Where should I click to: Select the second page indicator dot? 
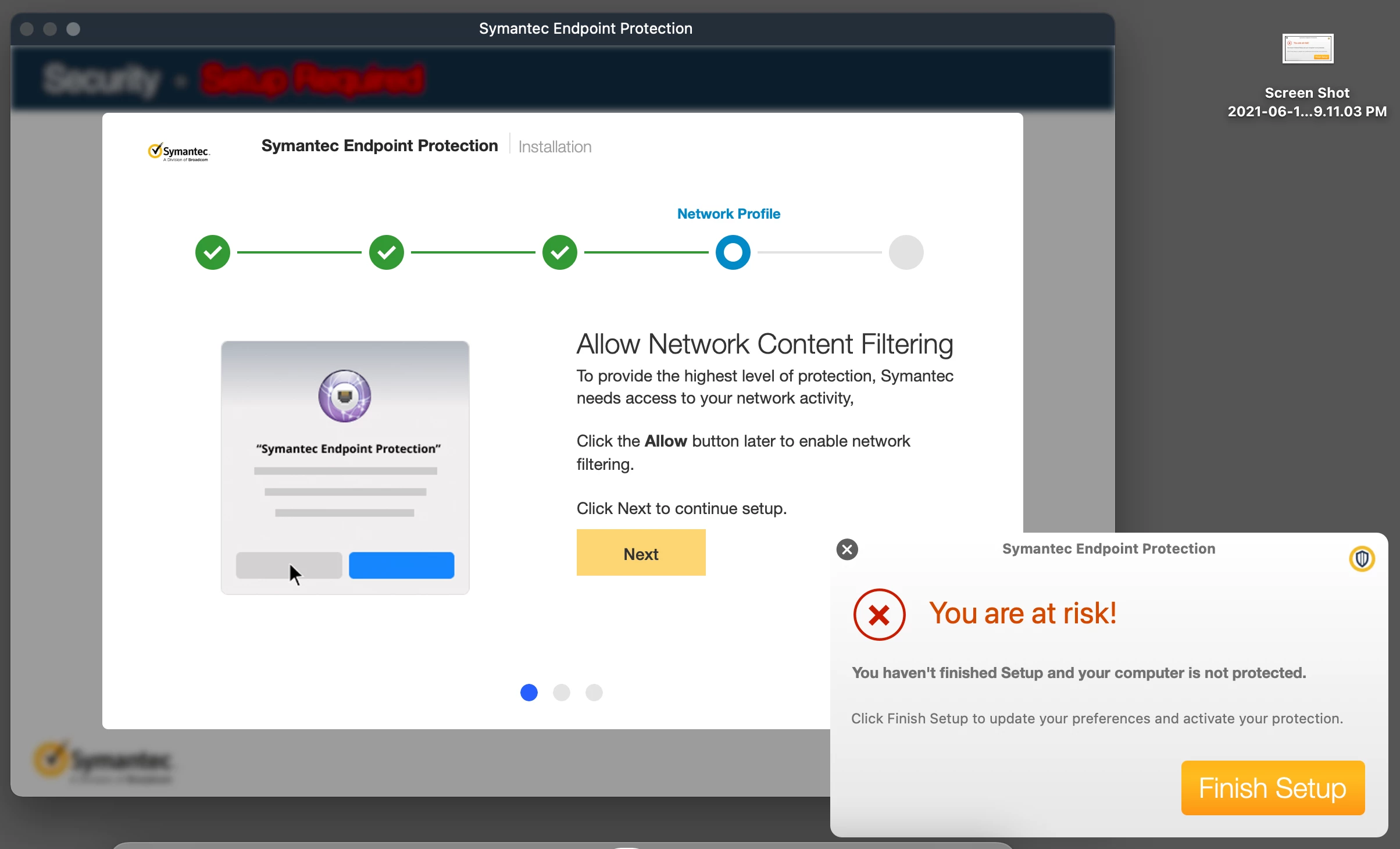click(561, 692)
